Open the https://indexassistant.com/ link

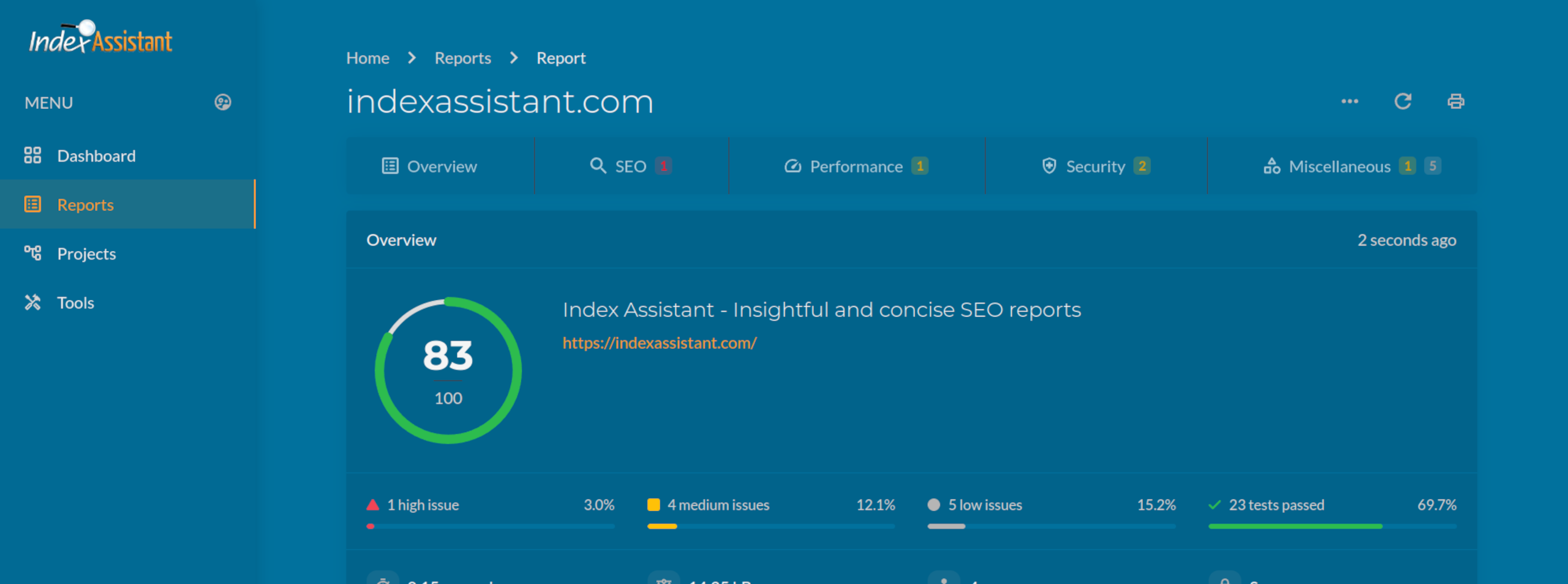tap(660, 343)
